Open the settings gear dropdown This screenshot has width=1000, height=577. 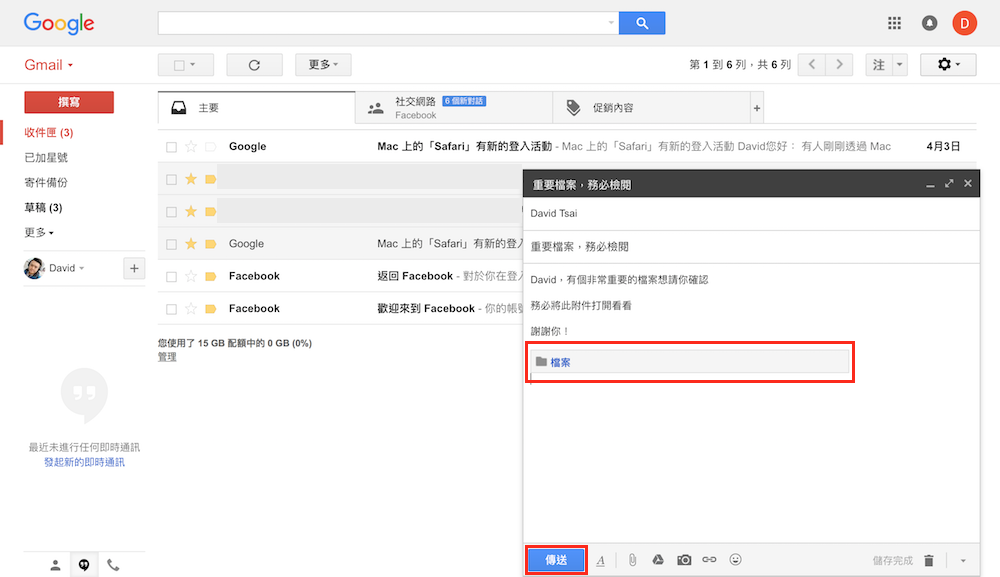coord(948,65)
